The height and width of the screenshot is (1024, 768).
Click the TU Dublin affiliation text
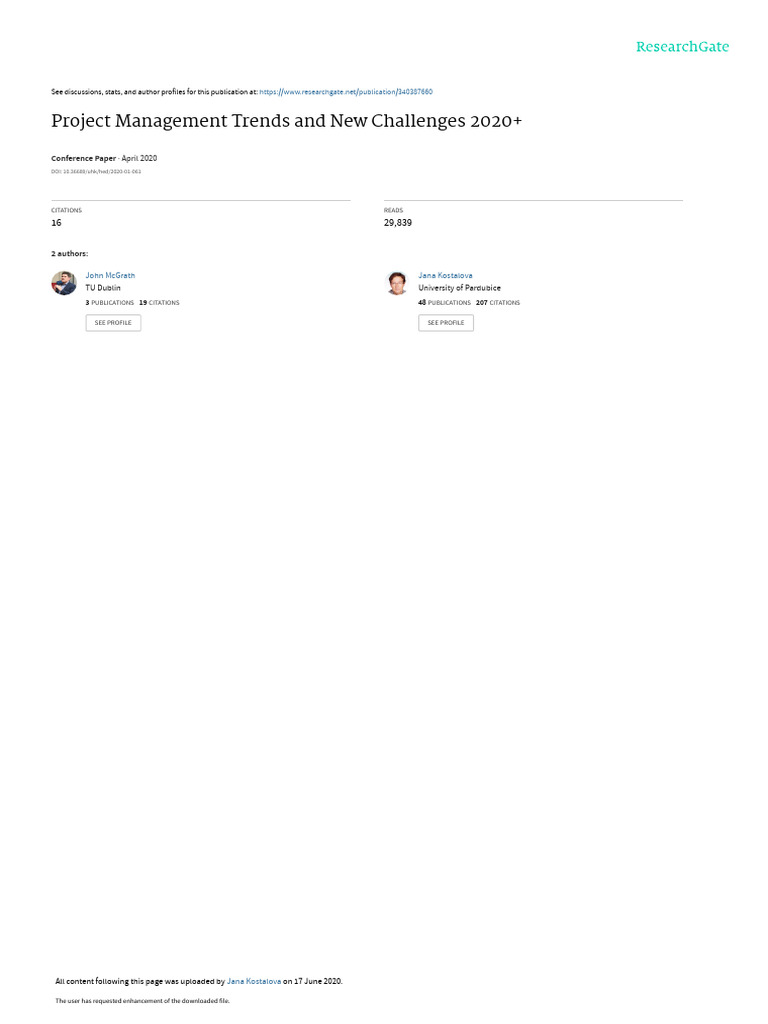(x=103, y=288)
